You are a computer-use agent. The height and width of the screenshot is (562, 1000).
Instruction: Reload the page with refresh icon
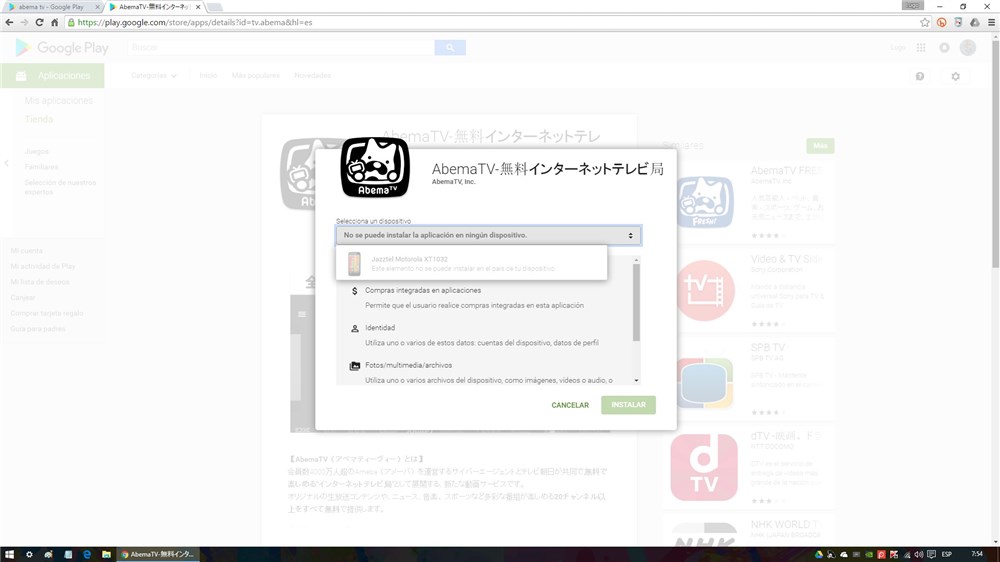(x=39, y=22)
